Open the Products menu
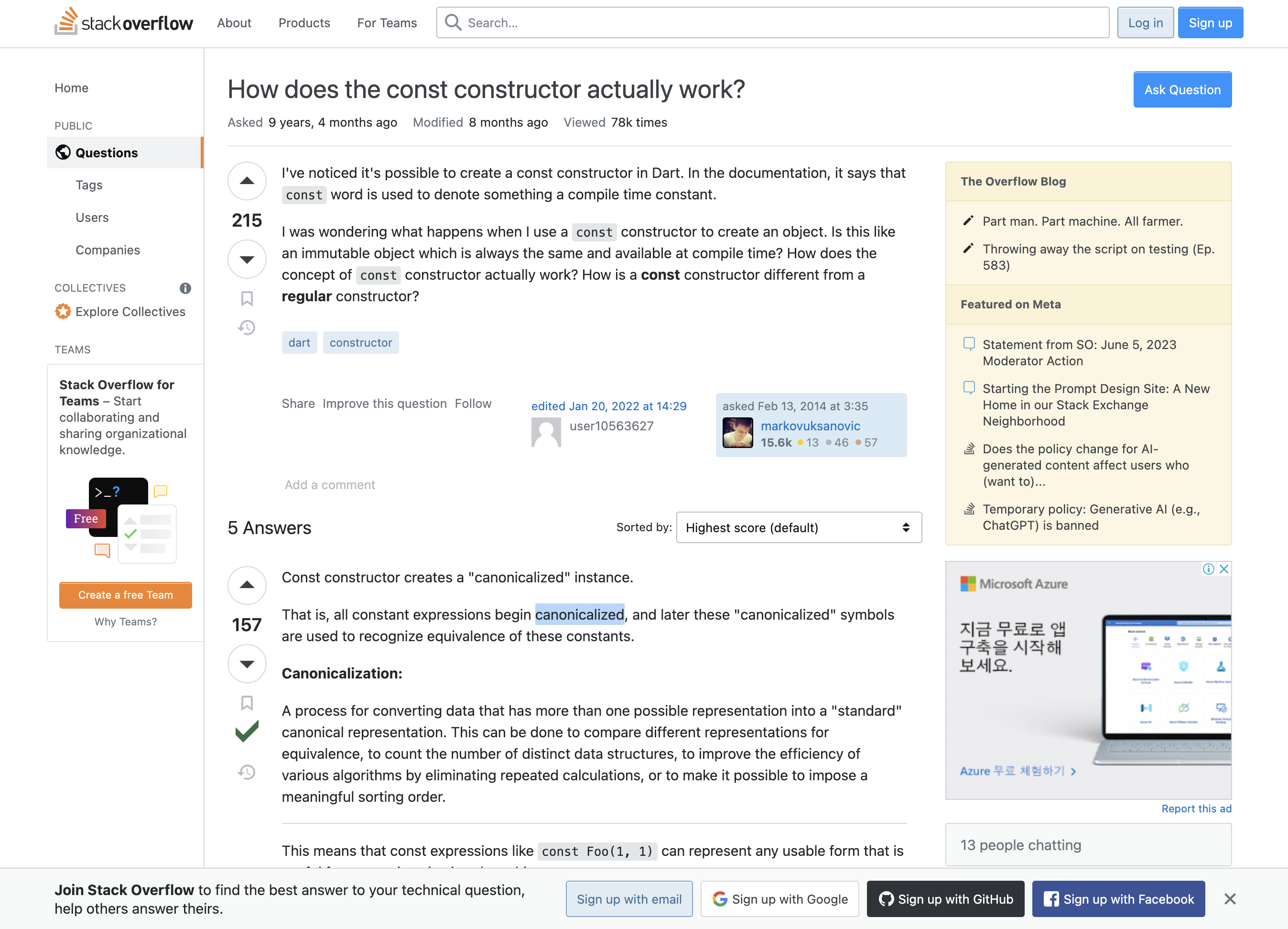 tap(304, 23)
